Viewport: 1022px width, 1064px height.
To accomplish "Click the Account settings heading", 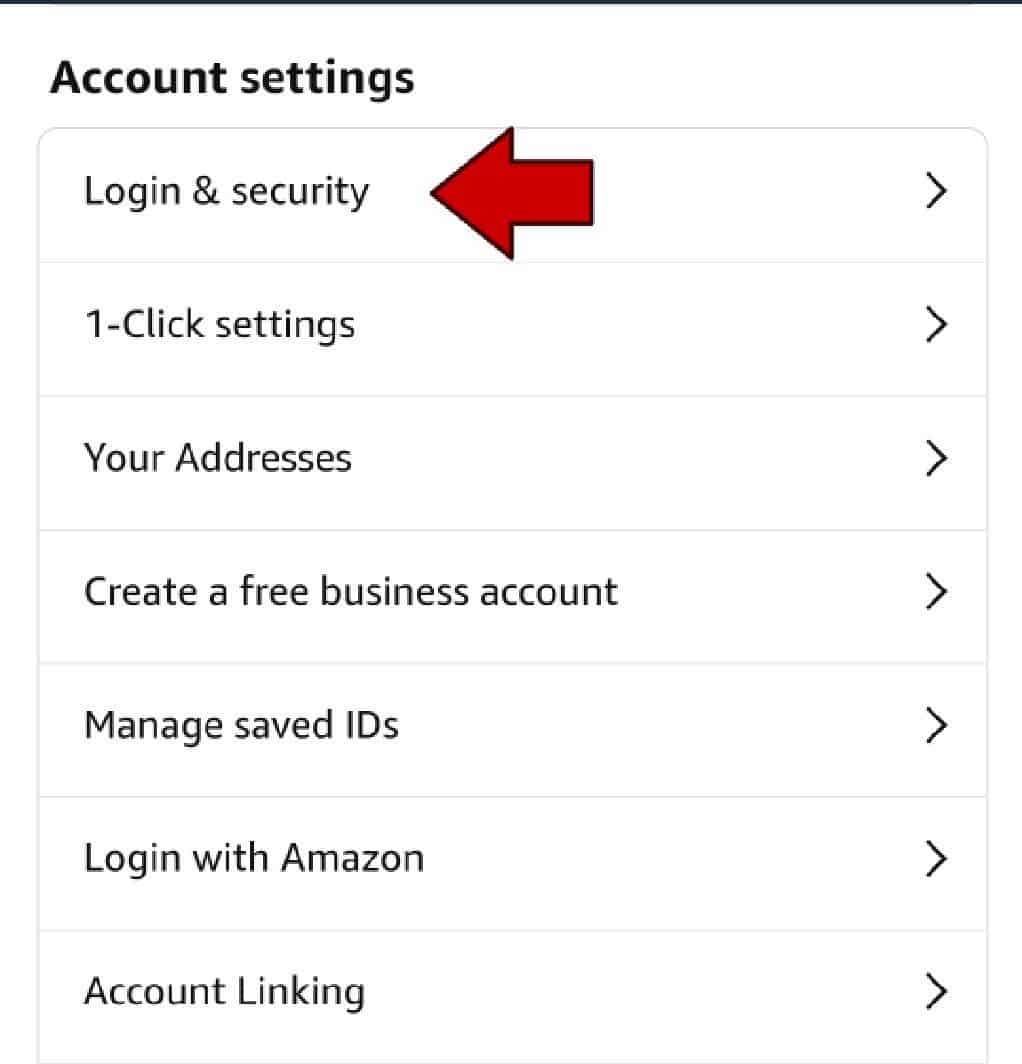I will pos(232,78).
